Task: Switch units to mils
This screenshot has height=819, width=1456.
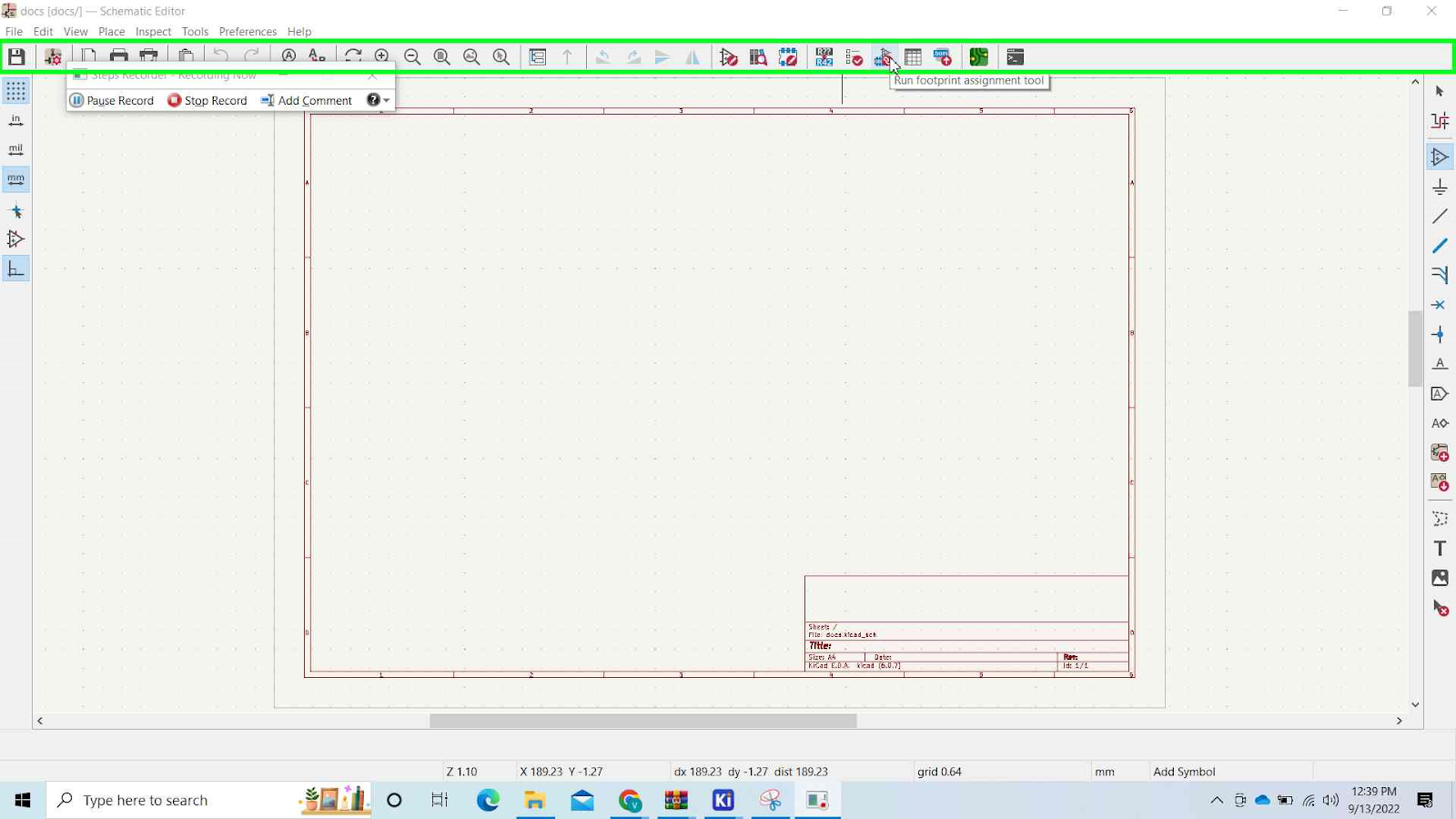Action: pos(15,149)
